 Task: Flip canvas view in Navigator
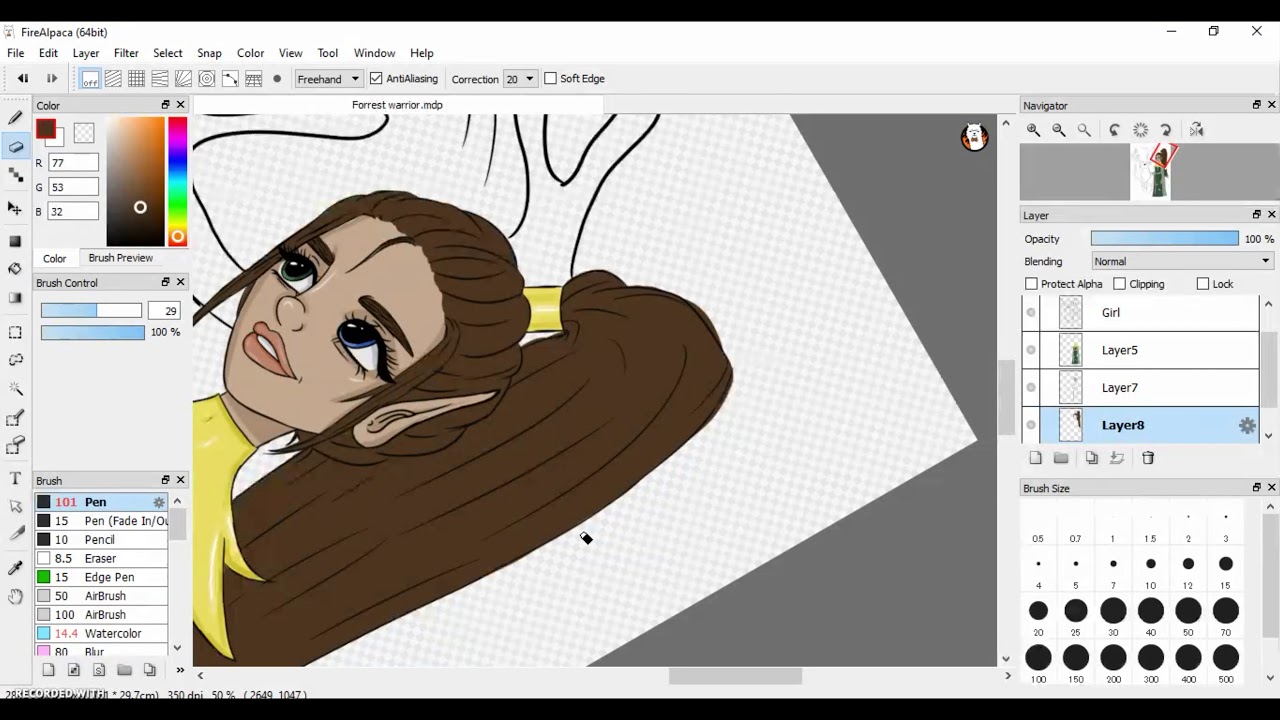click(x=1197, y=130)
